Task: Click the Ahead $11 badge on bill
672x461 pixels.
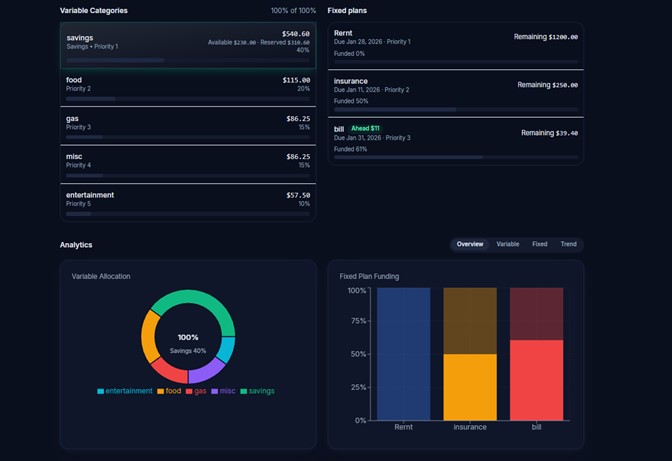Action: [x=365, y=129]
